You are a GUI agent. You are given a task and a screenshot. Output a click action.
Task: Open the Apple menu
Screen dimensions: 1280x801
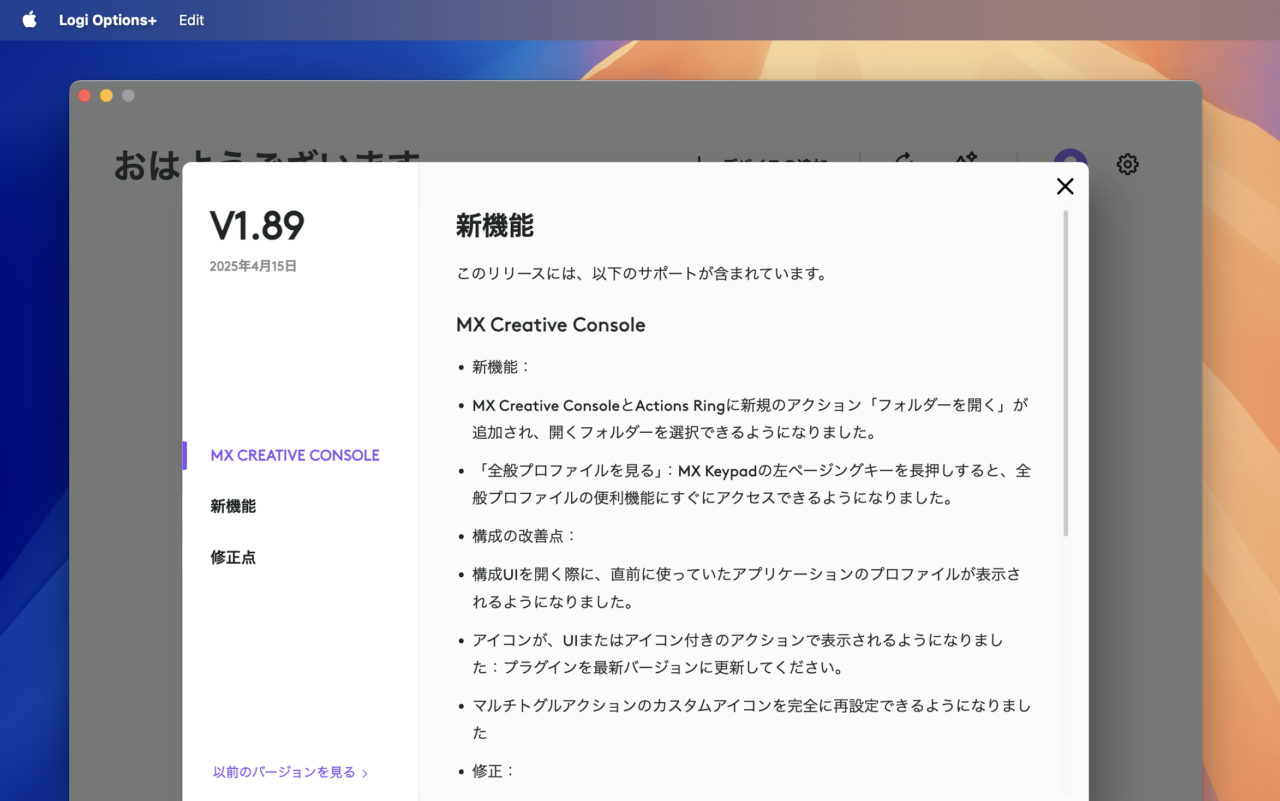pyautogui.click(x=29, y=20)
